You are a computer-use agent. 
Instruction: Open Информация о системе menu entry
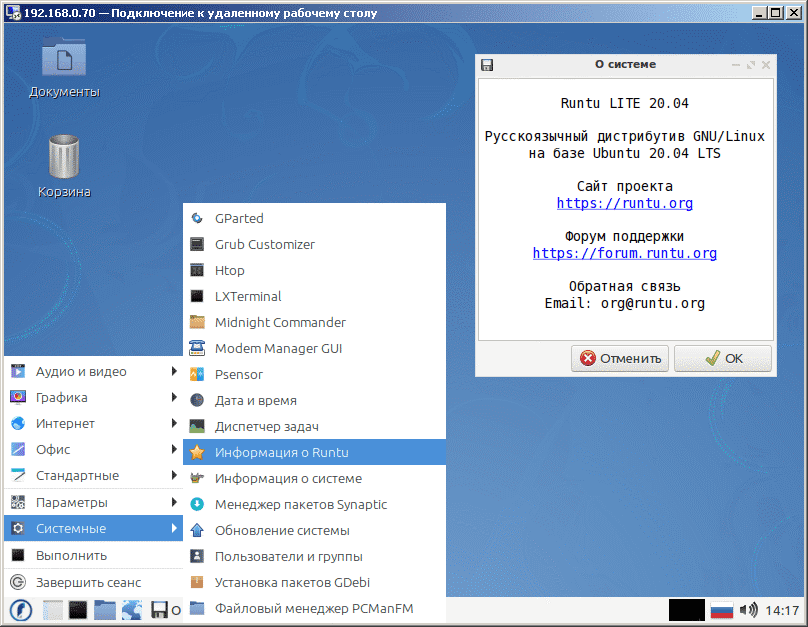click(x=314, y=479)
